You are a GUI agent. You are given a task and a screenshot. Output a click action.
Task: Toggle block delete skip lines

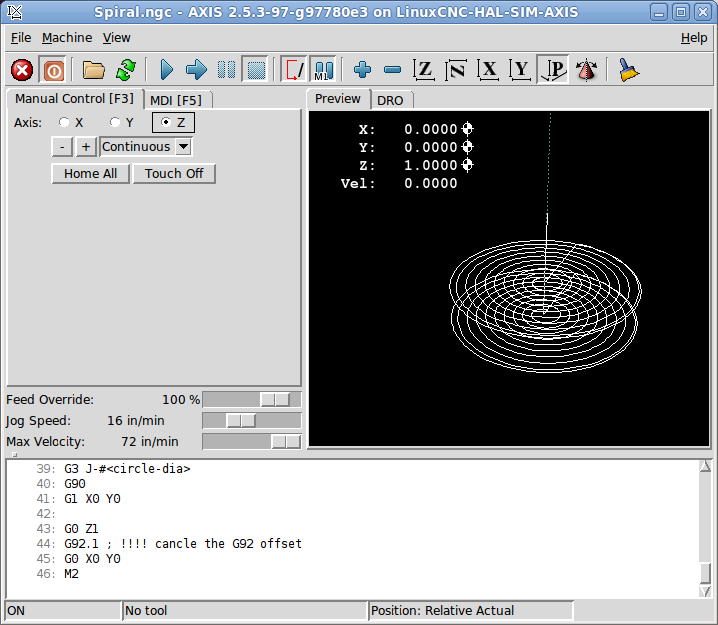coord(294,71)
